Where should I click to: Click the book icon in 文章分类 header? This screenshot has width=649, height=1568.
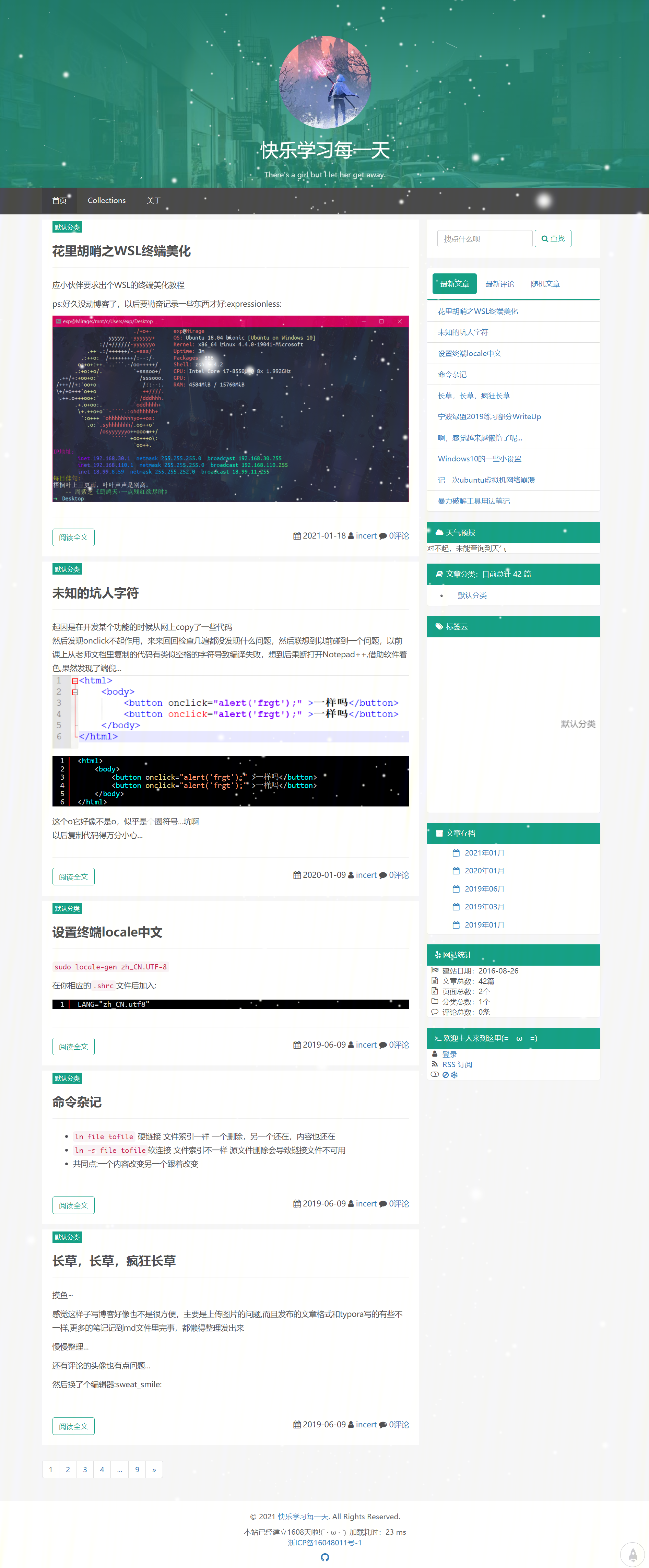point(439,574)
